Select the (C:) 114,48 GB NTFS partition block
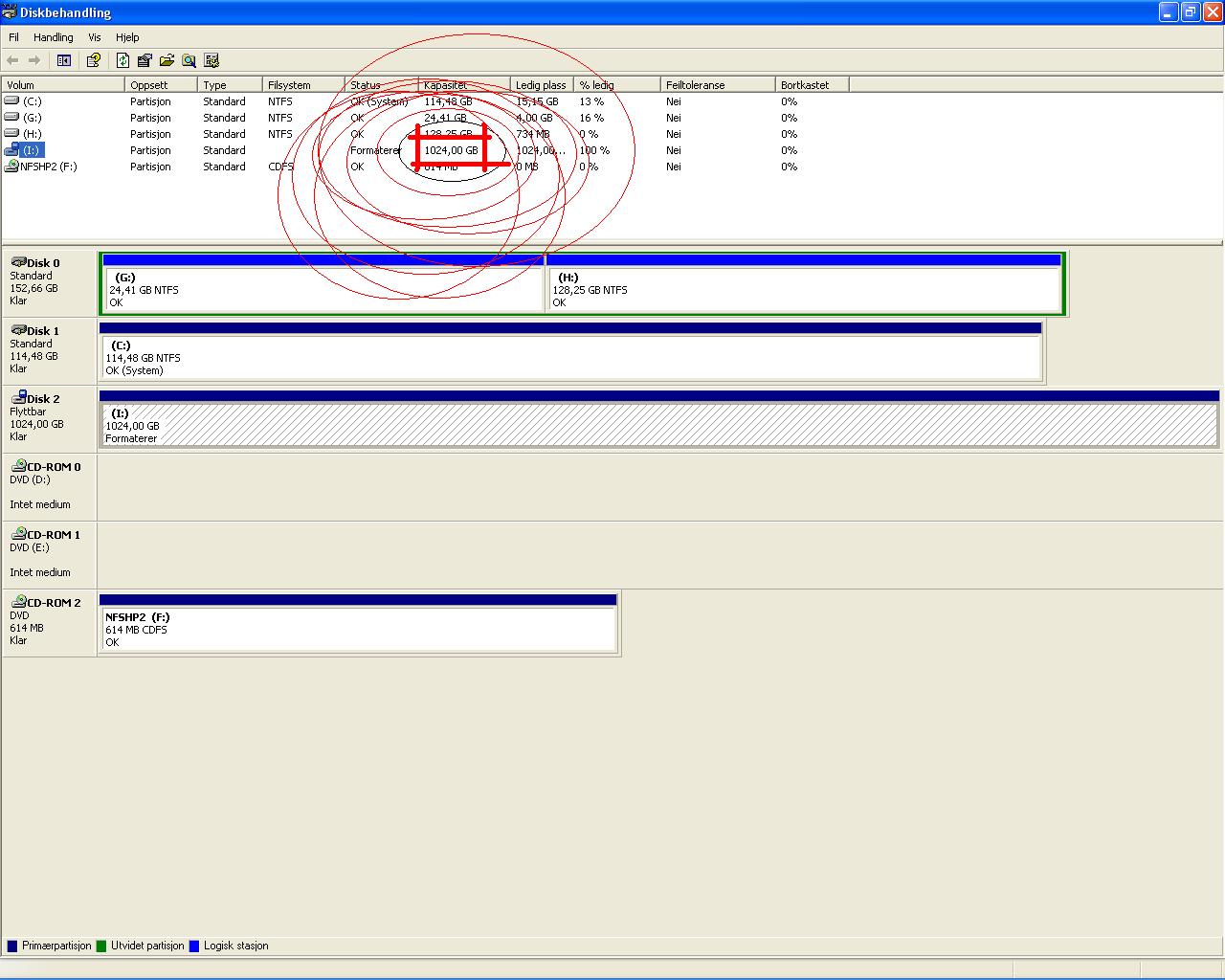This screenshot has height=980, width=1225. (570, 351)
